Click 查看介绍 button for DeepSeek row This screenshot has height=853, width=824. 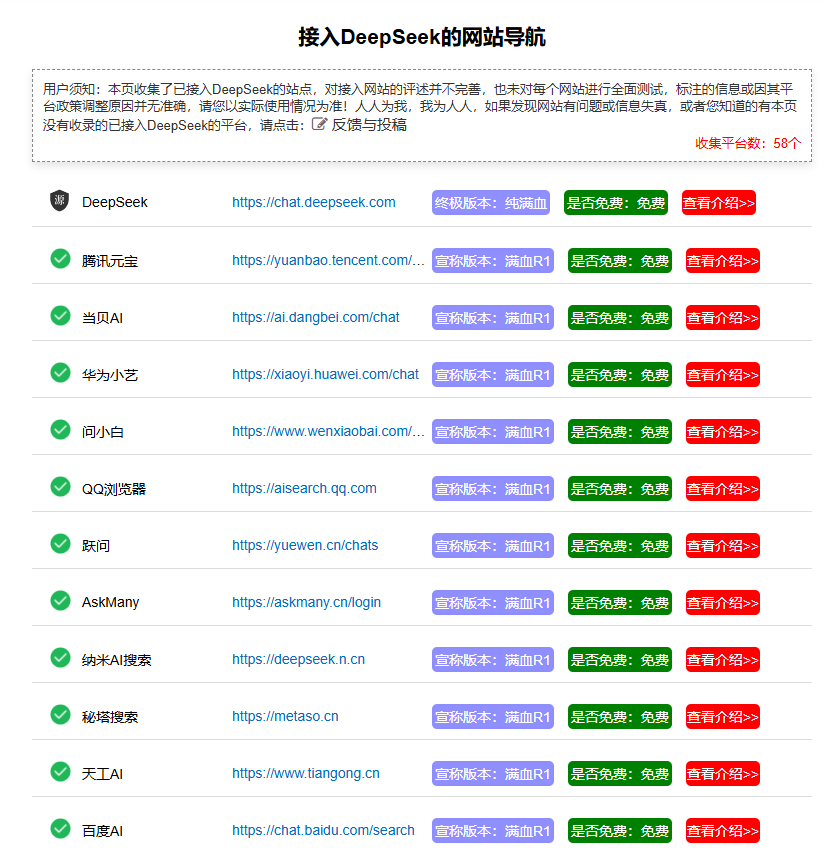tap(718, 203)
